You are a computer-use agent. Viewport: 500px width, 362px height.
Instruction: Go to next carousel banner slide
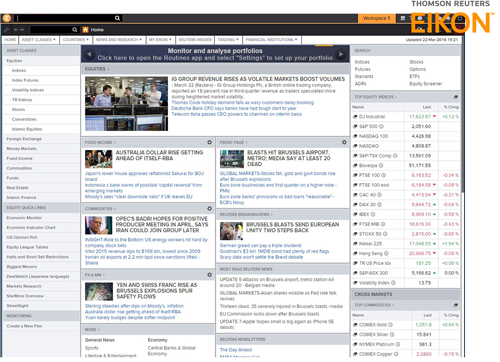341,54
